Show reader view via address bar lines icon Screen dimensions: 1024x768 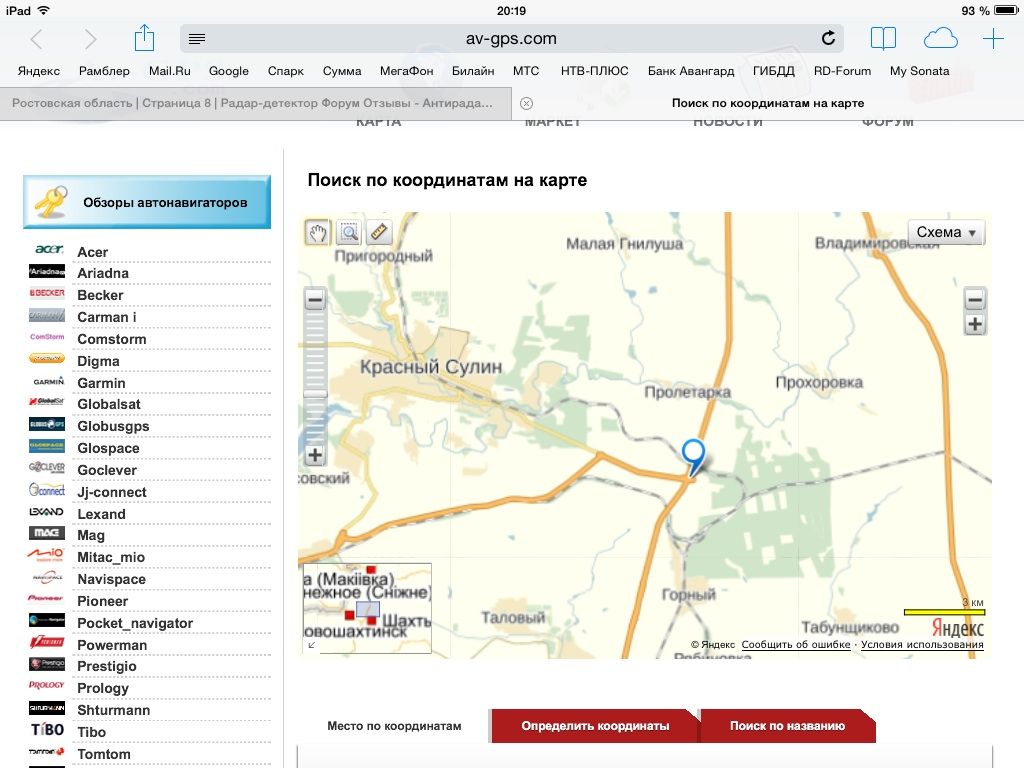(197, 39)
